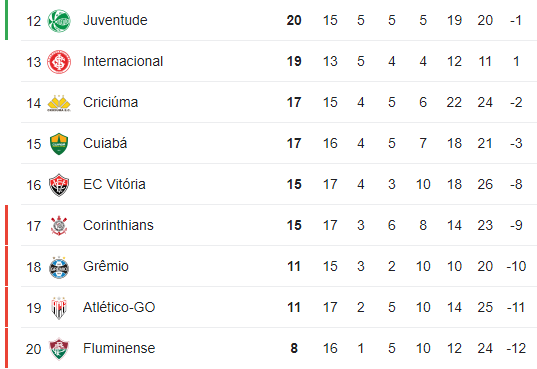The height and width of the screenshot is (369, 537).
Task: Open the Corinthians team link
Action: coord(118,225)
